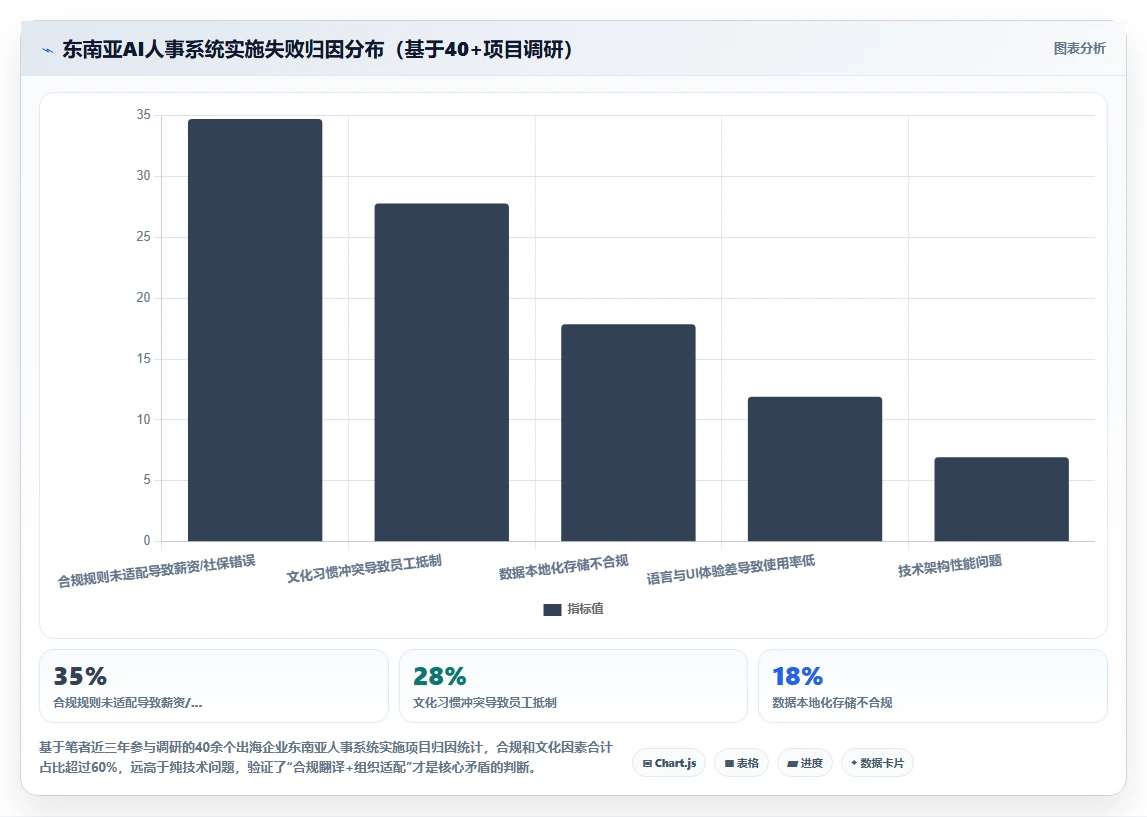Click axis label 合规规则未适配导致薪资/社保错误

click(157, 571)
